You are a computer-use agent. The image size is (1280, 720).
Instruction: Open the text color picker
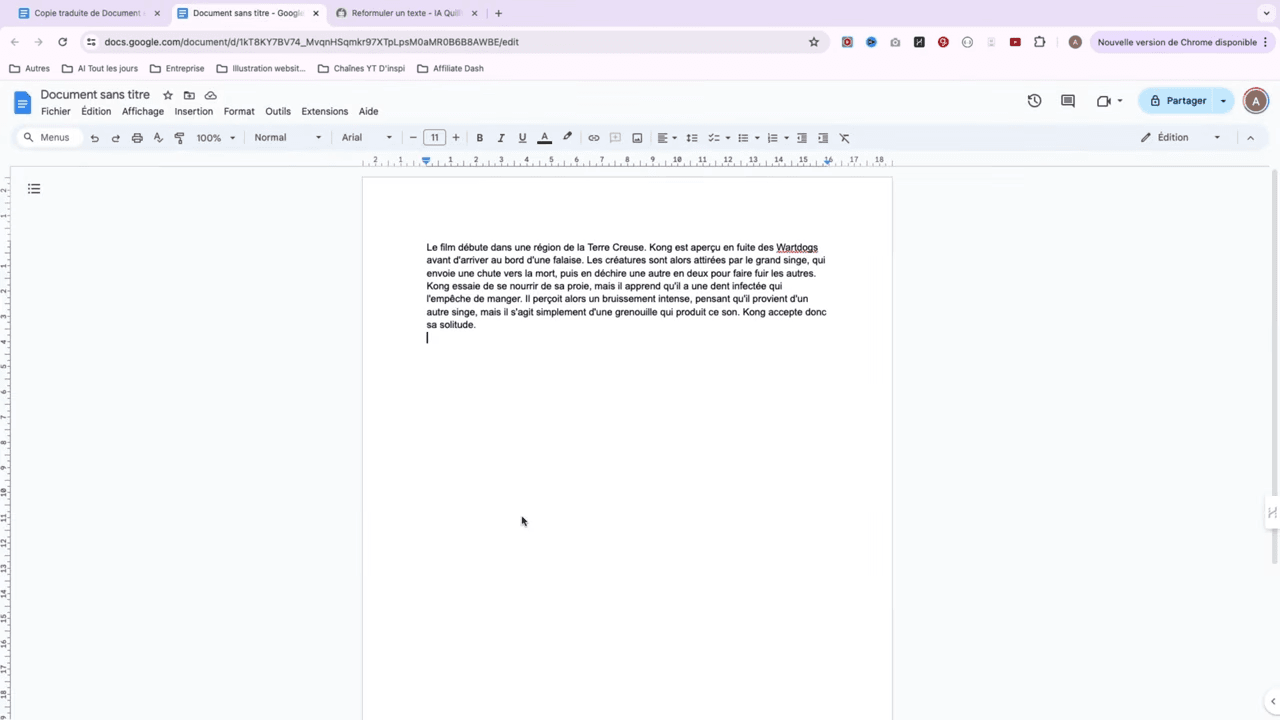545,138
